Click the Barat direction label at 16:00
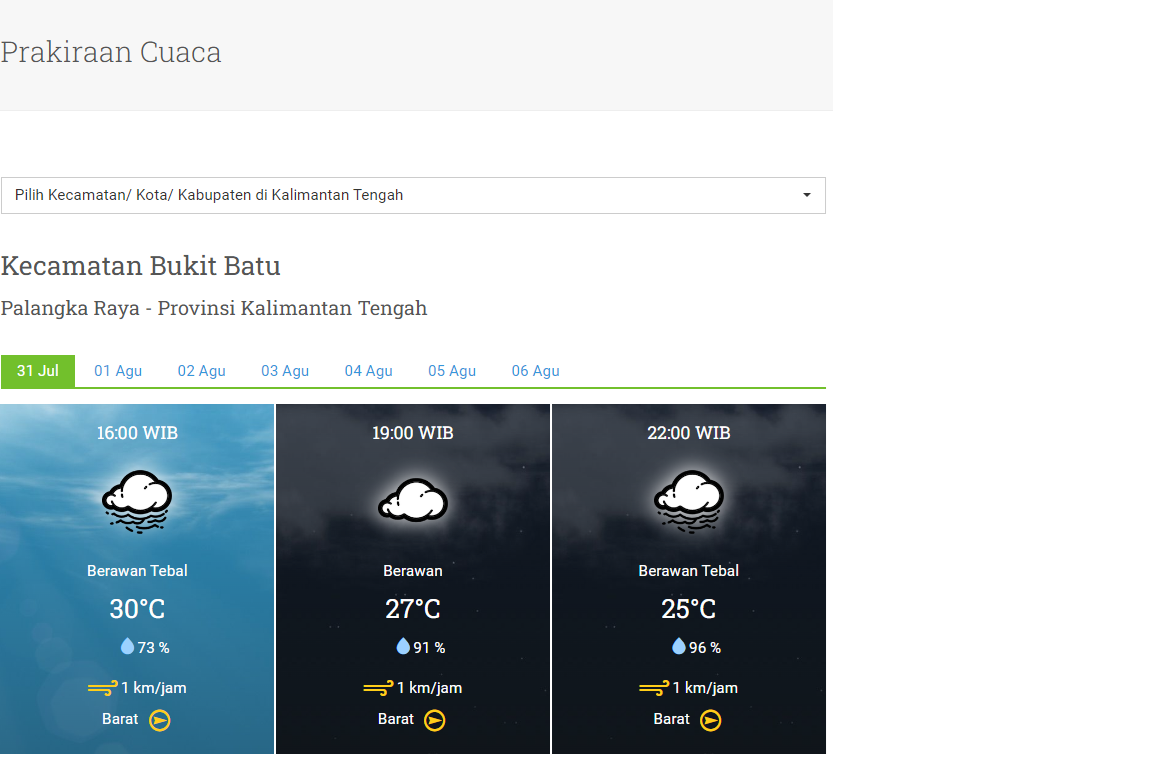Image resolution: width=1152 pixels, height=762 pixels. point(120,719)
